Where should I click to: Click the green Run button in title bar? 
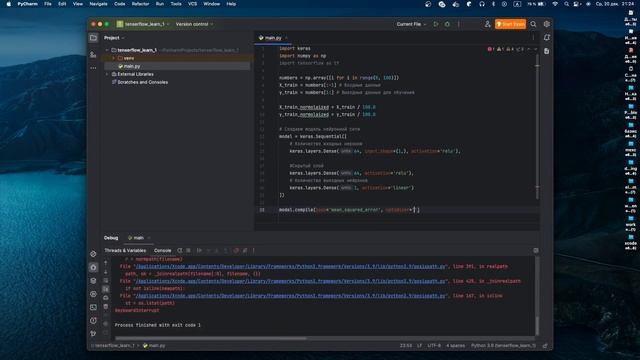pos(436,24)
